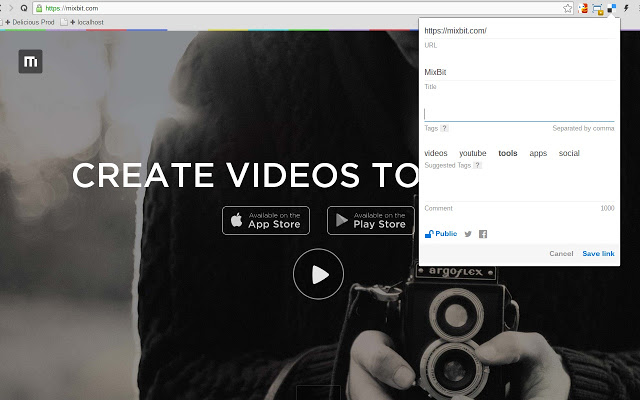Screen dimensions: 640x400
Task: Open the localhost bookmark
Action: pos(82,22)
